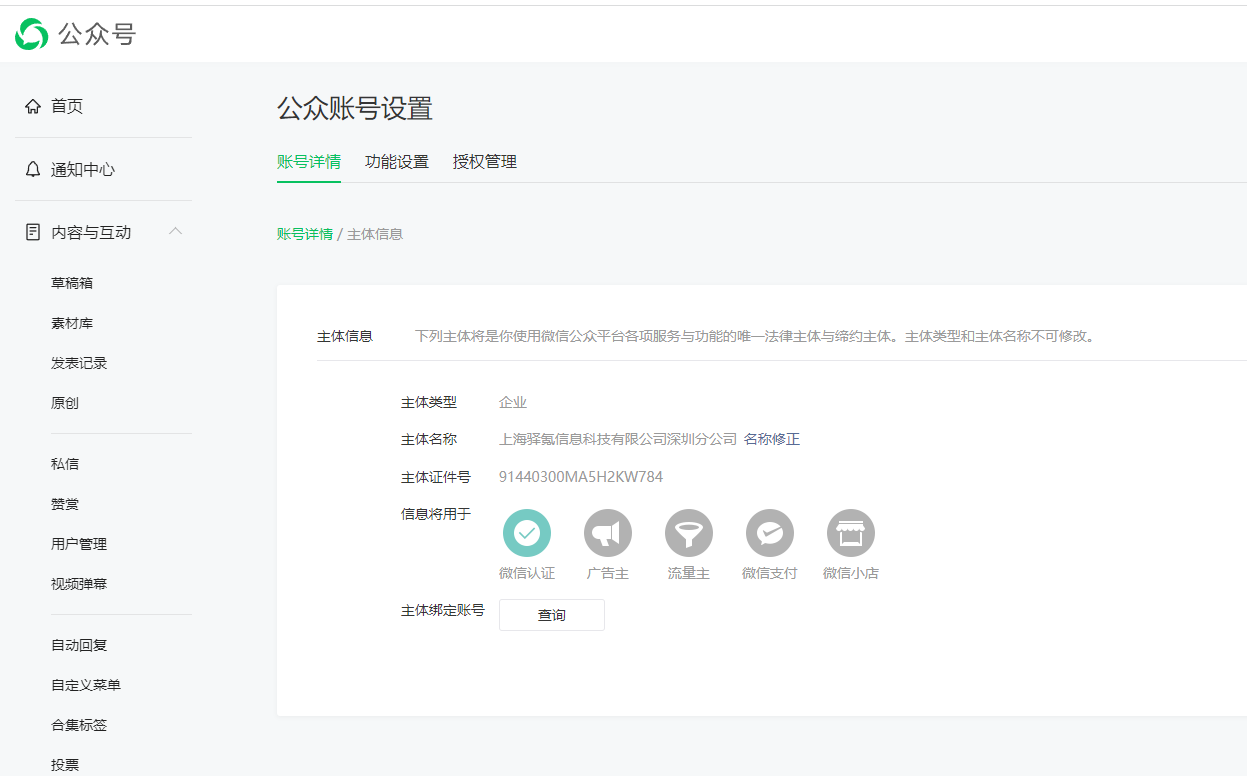
Task: Open 私信 in the sidebar
Action: 65,464
